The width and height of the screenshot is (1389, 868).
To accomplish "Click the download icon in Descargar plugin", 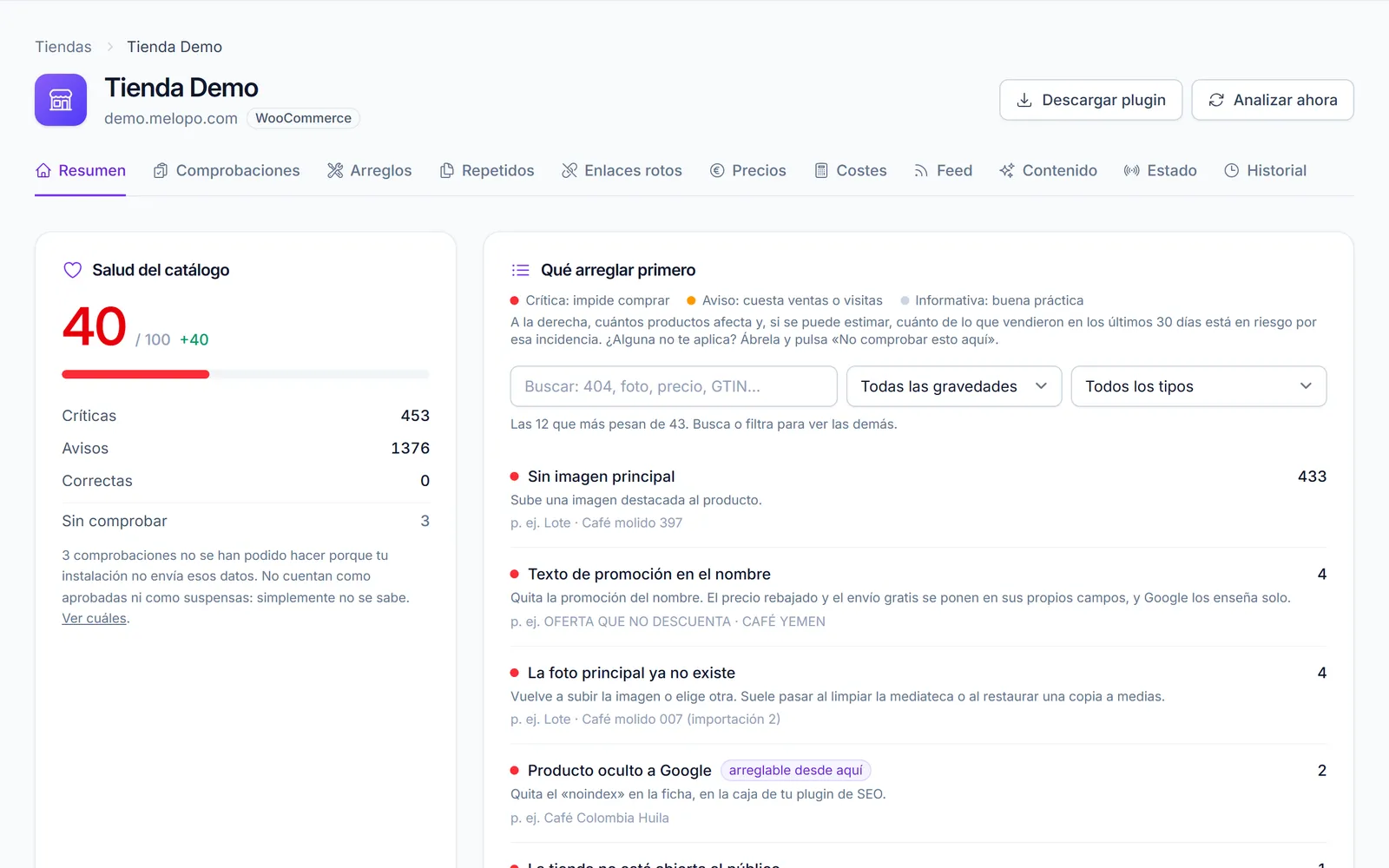I will tap(1024, 100).
